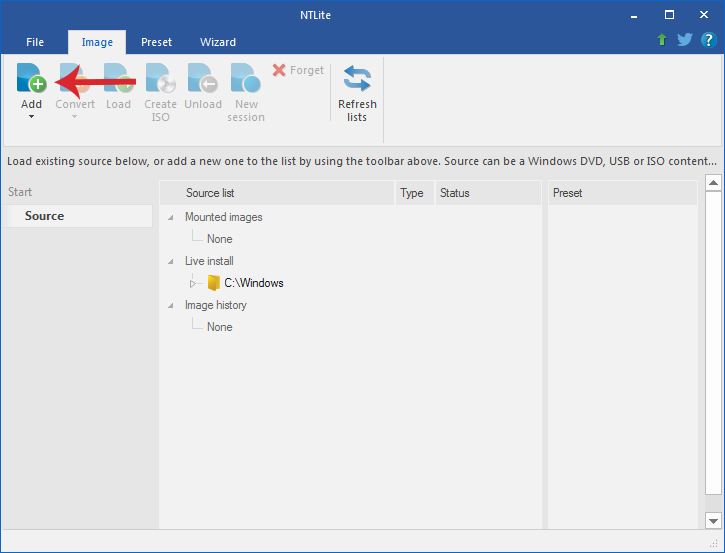This screenshot has height=553, width=725.
Task: Click the scrollbar down arrow
Action: pos(713,521)
